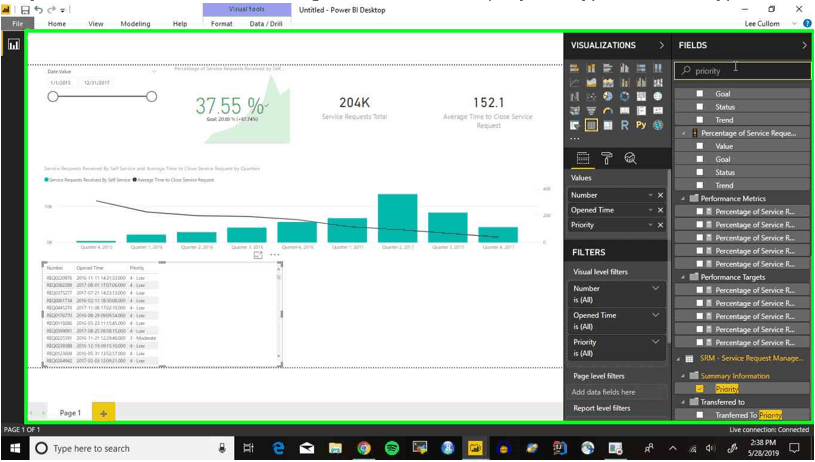Viewport: 815px width, 462px height.
Task: Select the Pie chart visualization
Action: tap(608, 96)
